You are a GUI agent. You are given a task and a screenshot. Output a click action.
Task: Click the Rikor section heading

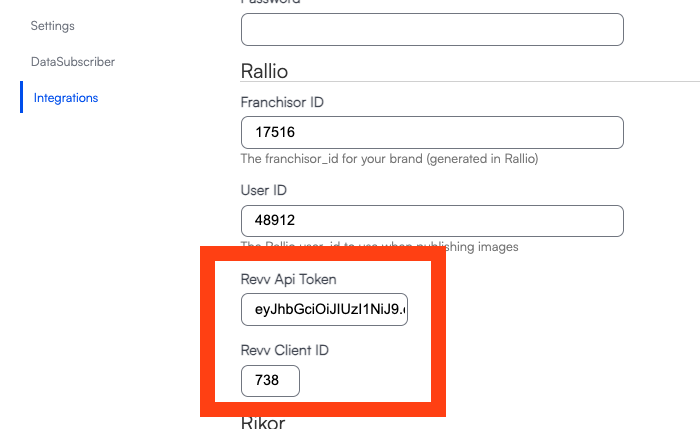tap(263, 422)
